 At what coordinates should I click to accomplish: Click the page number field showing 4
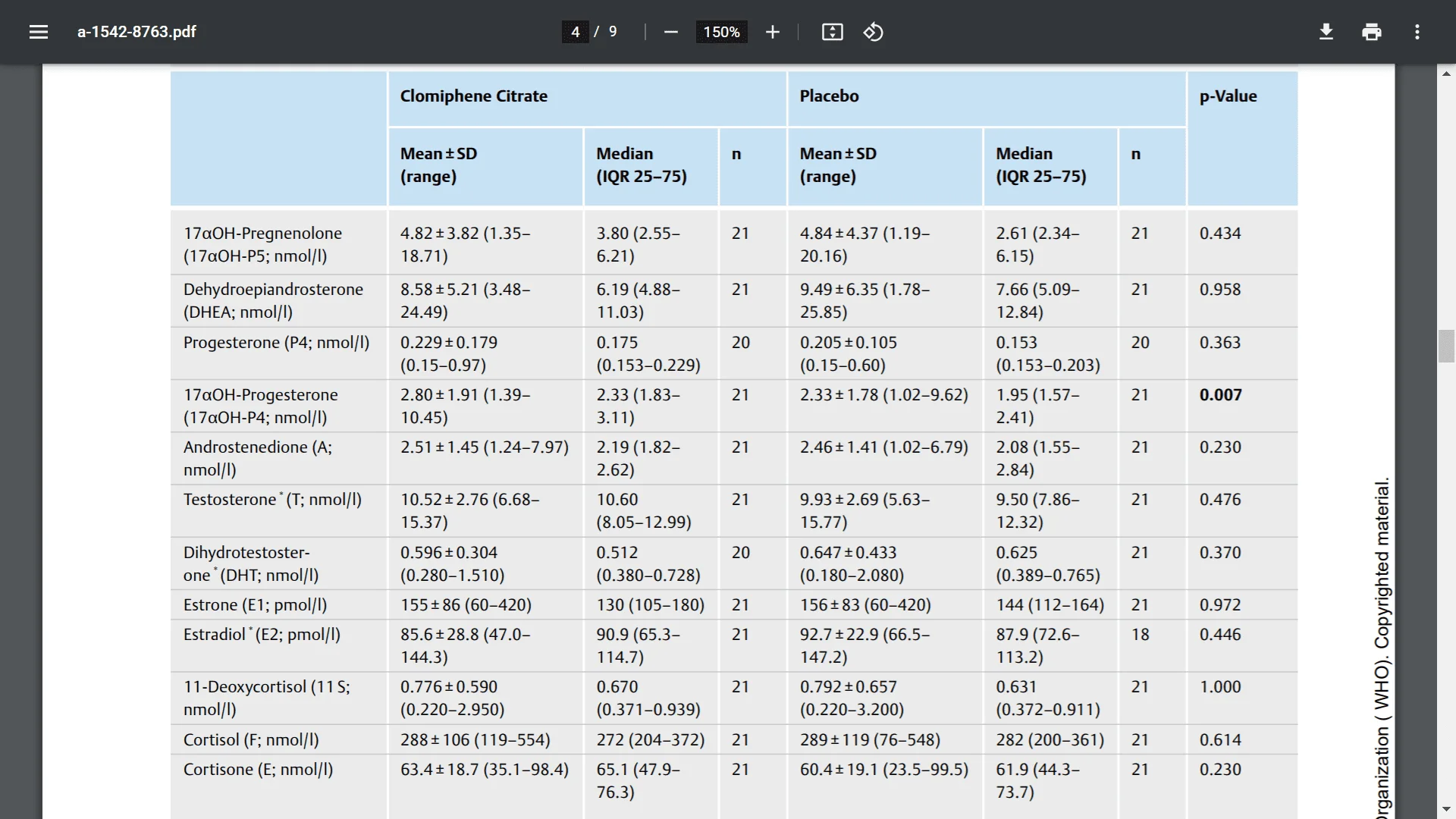click(x=575, y=32)
